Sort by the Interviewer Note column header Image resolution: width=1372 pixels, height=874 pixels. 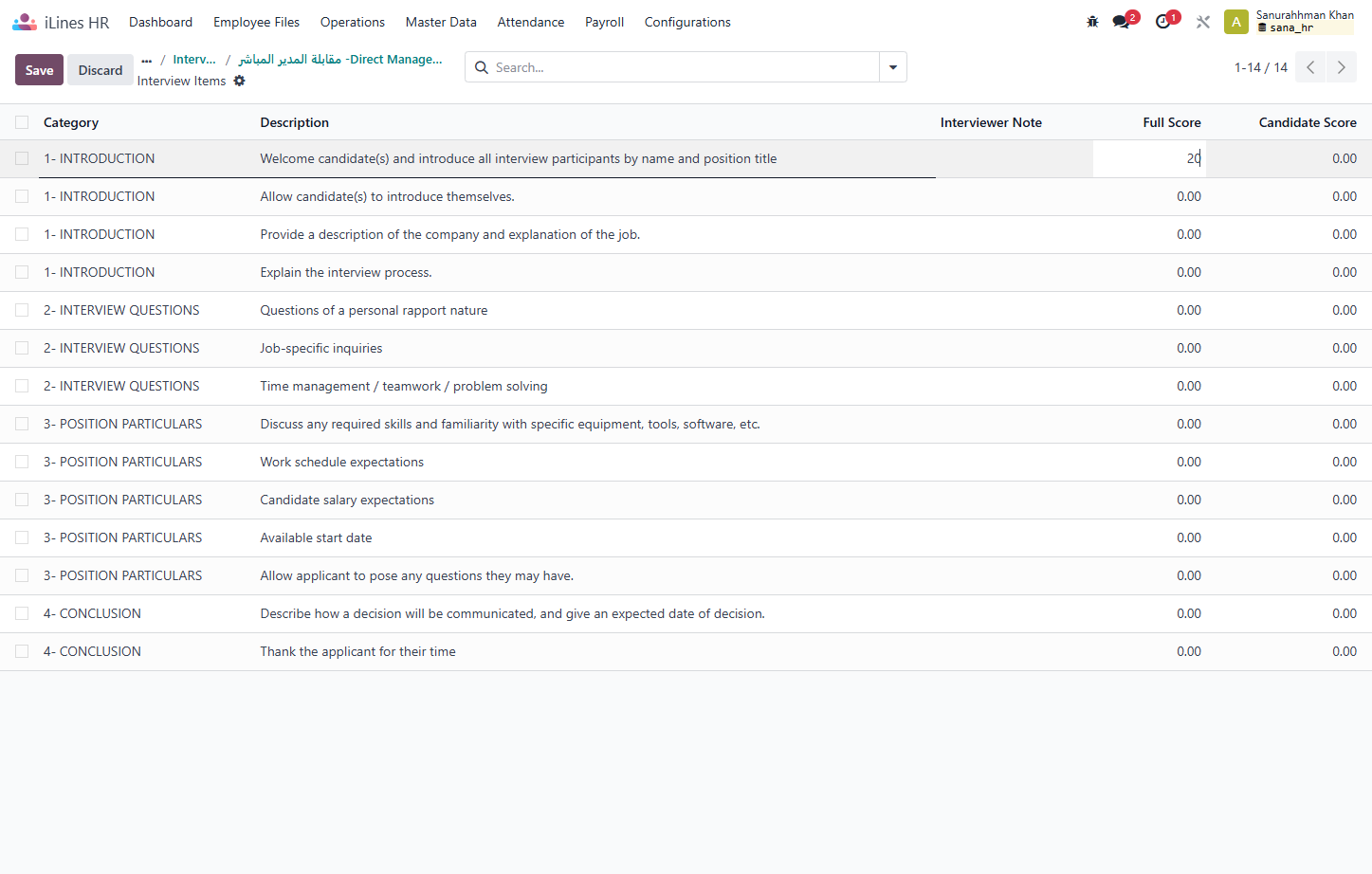(991, 122)
